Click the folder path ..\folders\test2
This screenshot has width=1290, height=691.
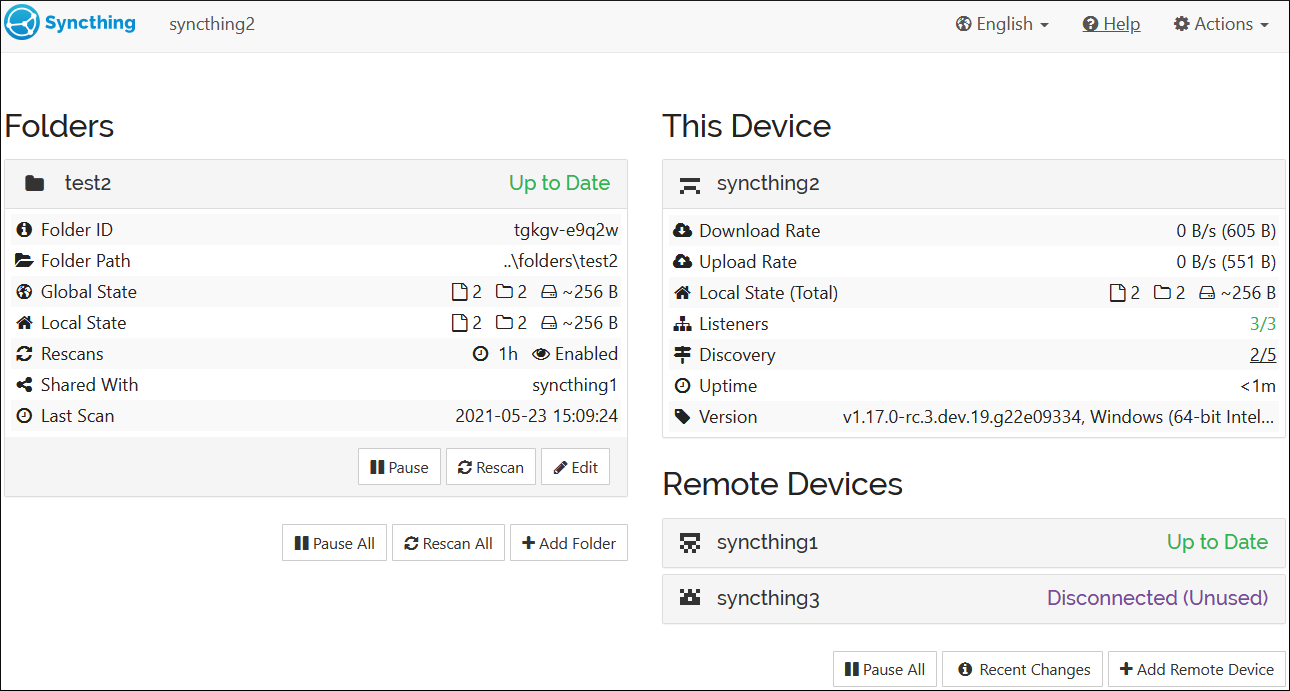pyautogui.click(x=561, y=261)
